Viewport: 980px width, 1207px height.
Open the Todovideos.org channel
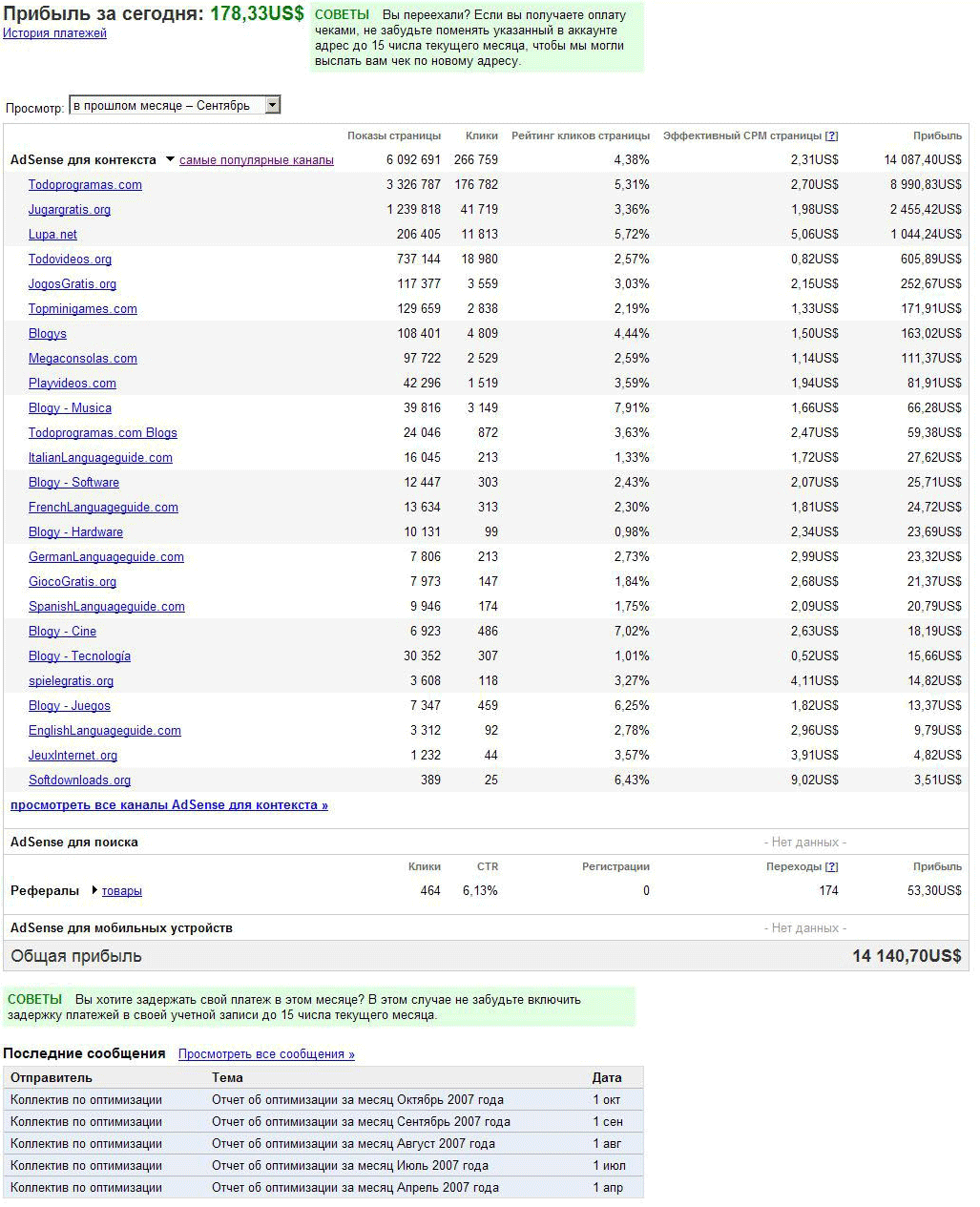point(70,260)
